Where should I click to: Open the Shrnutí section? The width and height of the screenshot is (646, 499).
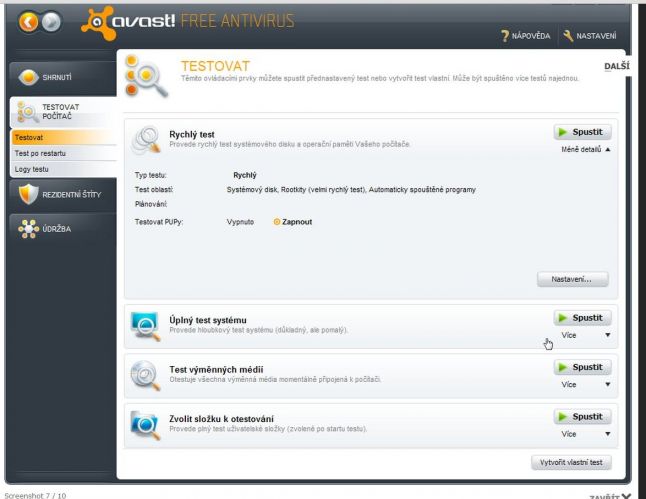(x=63, y=77)
